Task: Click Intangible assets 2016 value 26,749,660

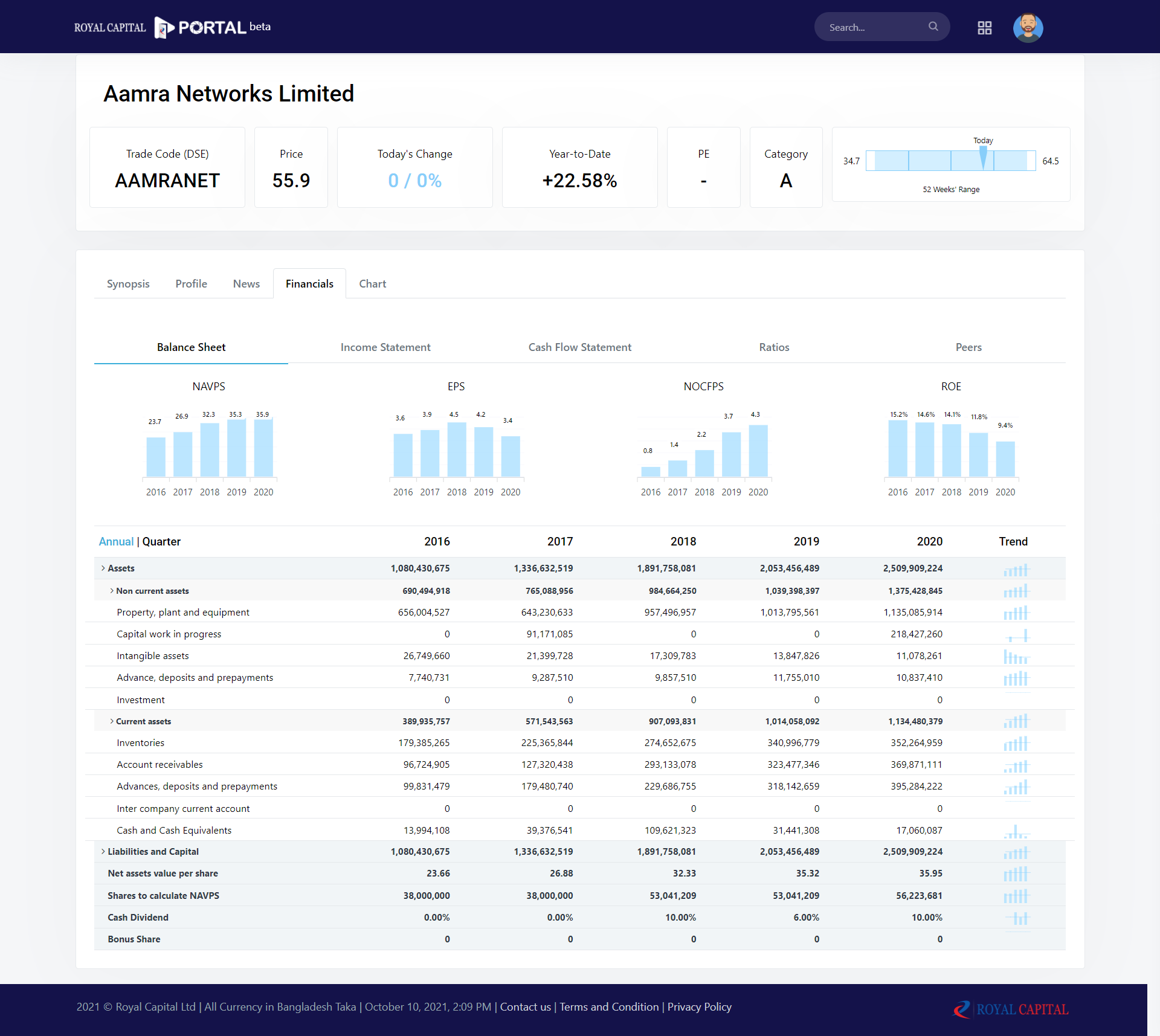Action: [x=427, y=656]
